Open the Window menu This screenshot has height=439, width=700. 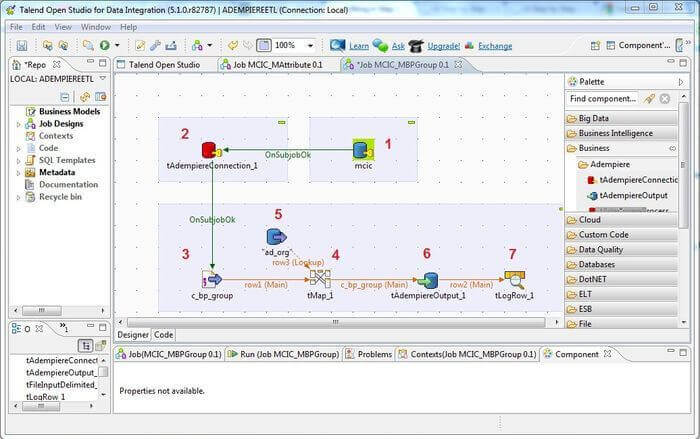click(96, 27)
